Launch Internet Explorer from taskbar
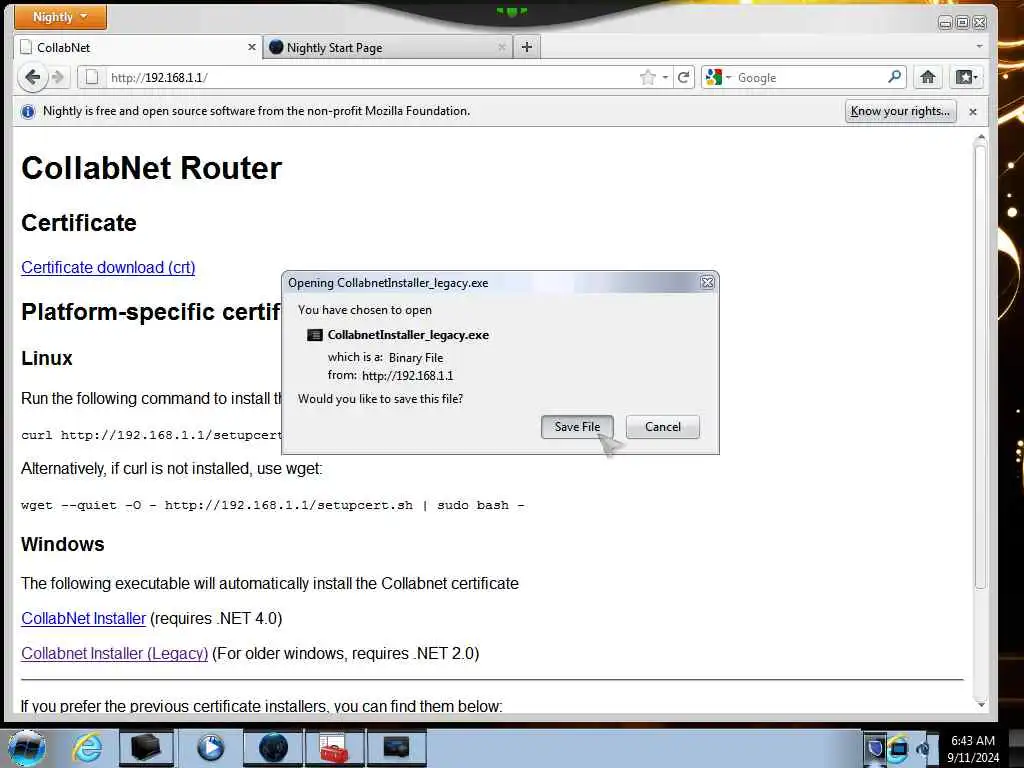 click(x=86, y=748)
